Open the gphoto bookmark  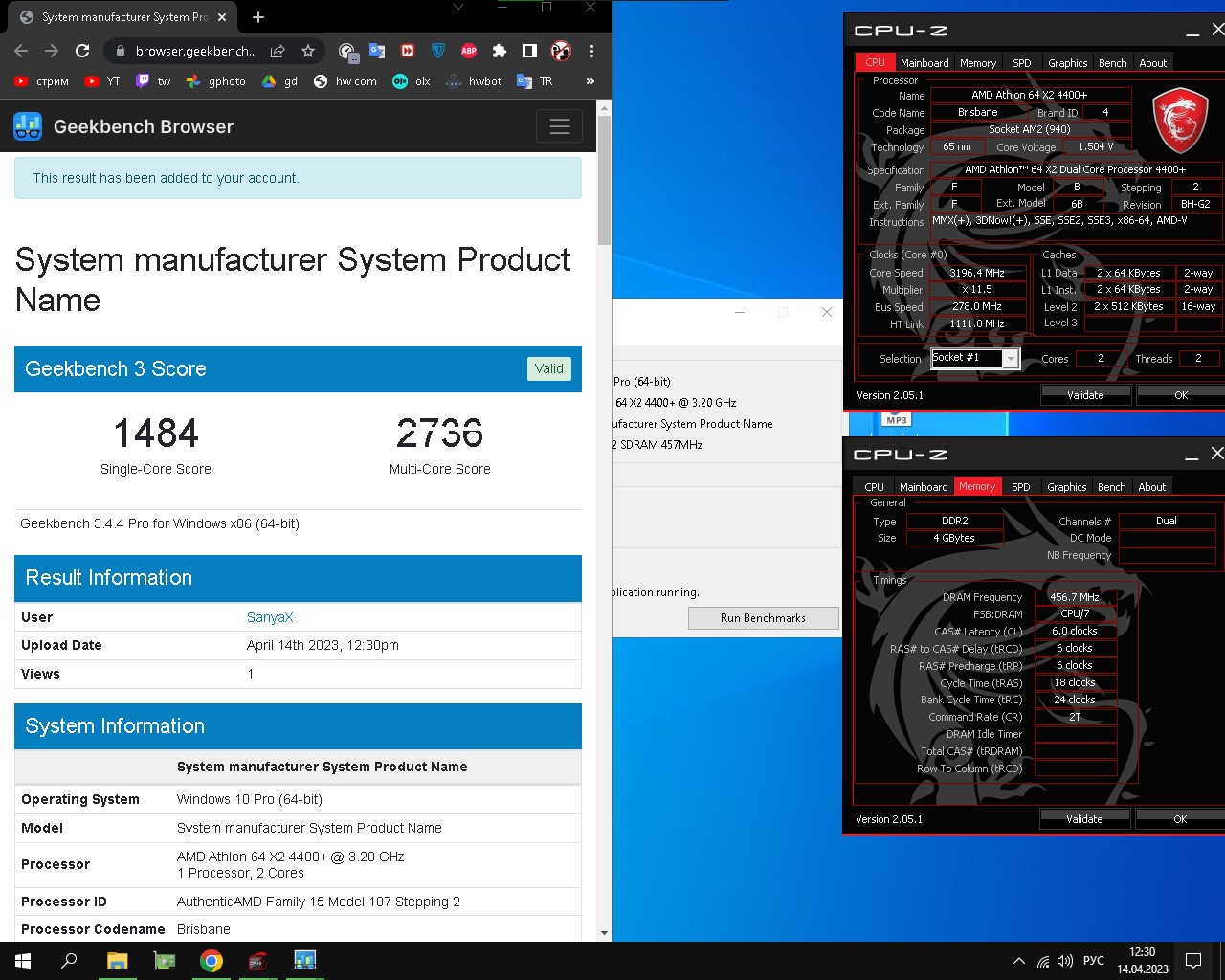coord(215,81)
